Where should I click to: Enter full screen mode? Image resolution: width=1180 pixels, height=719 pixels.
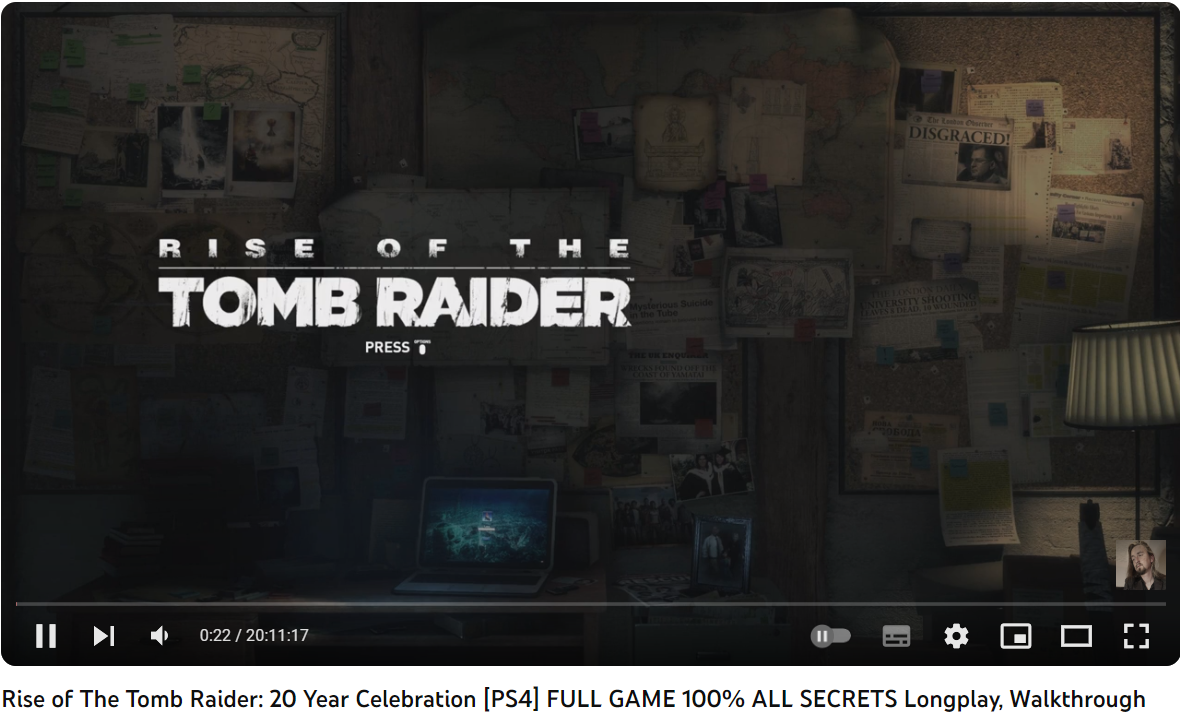(1136, 636)
